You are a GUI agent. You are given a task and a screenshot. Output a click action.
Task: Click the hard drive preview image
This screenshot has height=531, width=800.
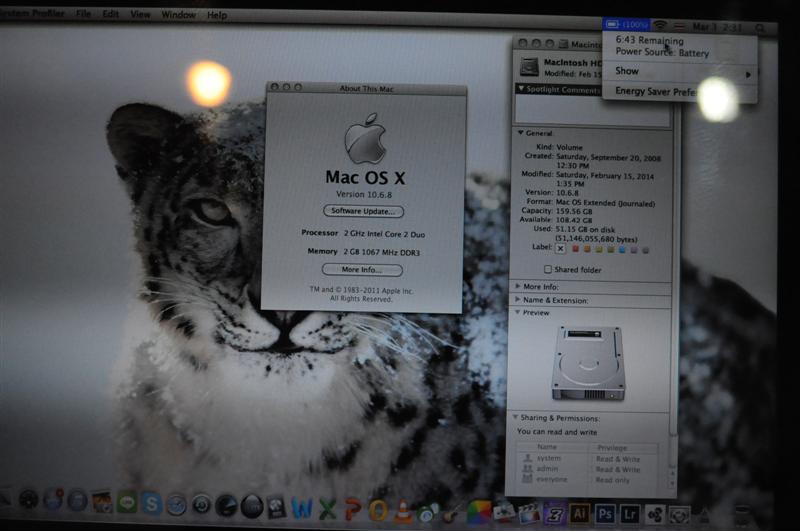[588, 363]
